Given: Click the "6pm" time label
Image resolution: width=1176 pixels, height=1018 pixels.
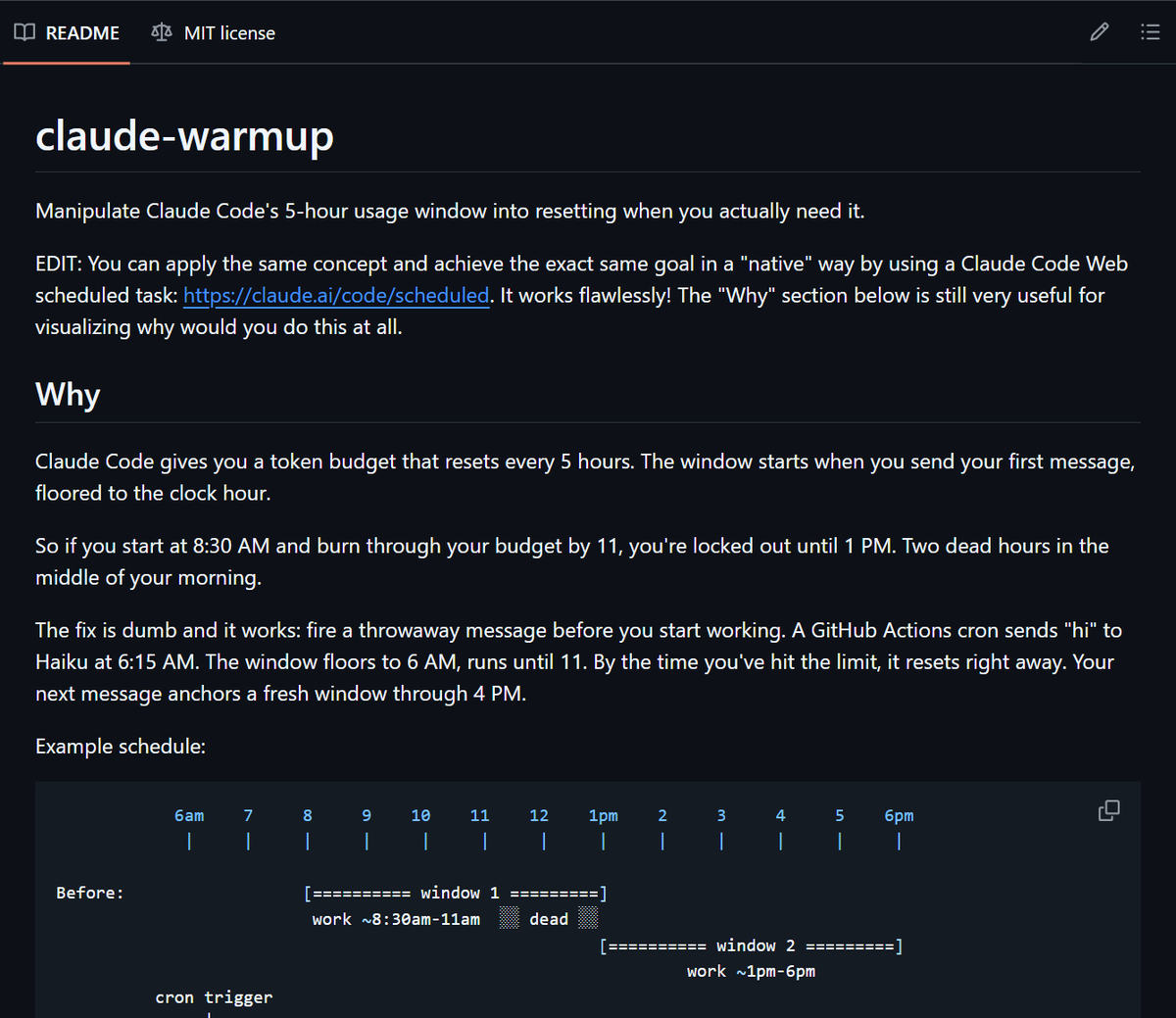Looking at the screenshot, I should pyautogui.click(x=899, y=815).
